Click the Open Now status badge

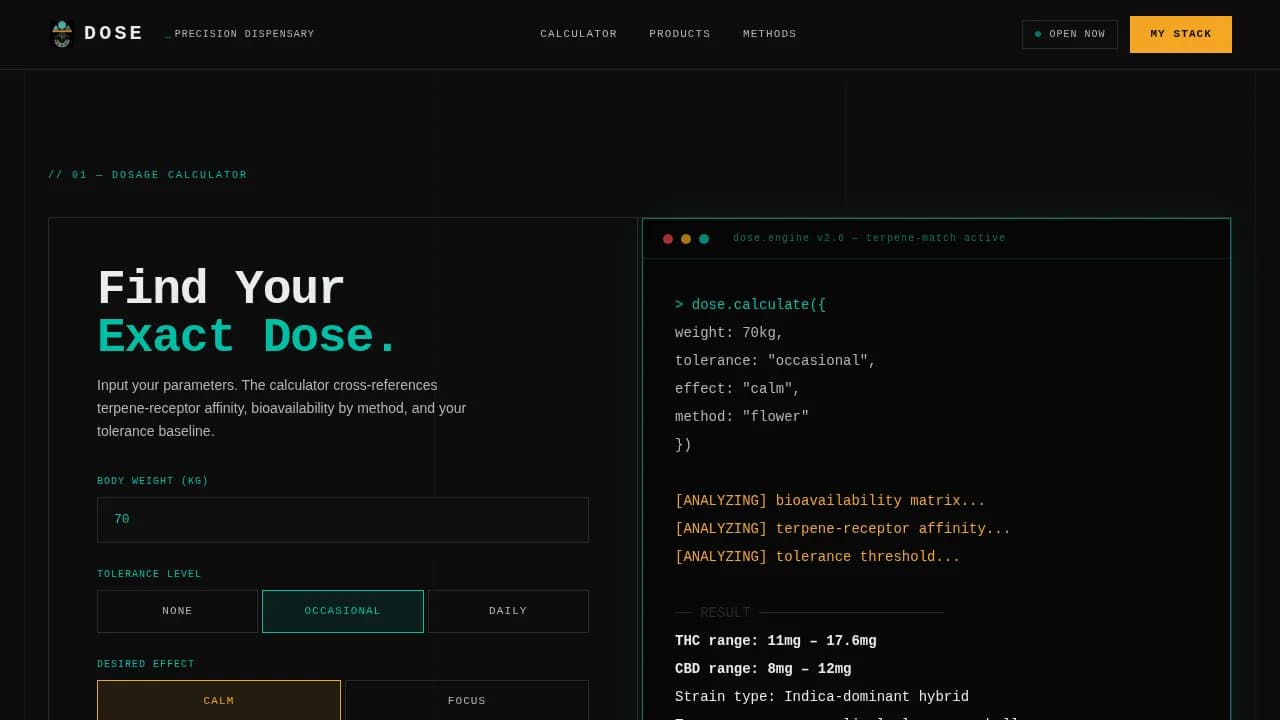1070,34
